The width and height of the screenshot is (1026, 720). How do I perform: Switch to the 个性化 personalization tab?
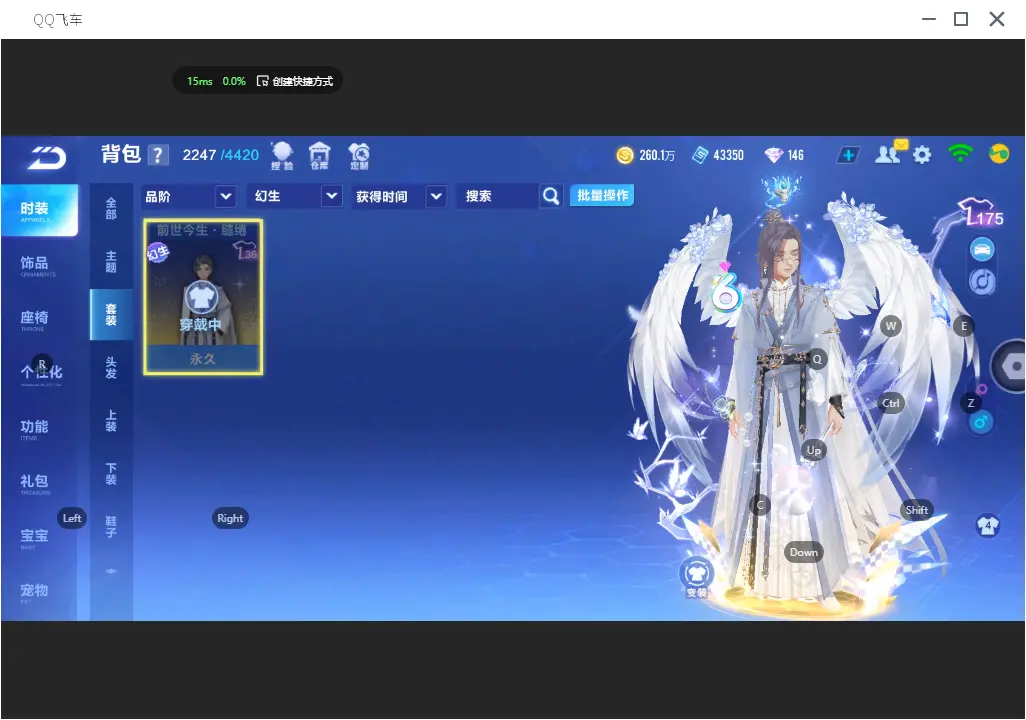[x=39, y=373]
